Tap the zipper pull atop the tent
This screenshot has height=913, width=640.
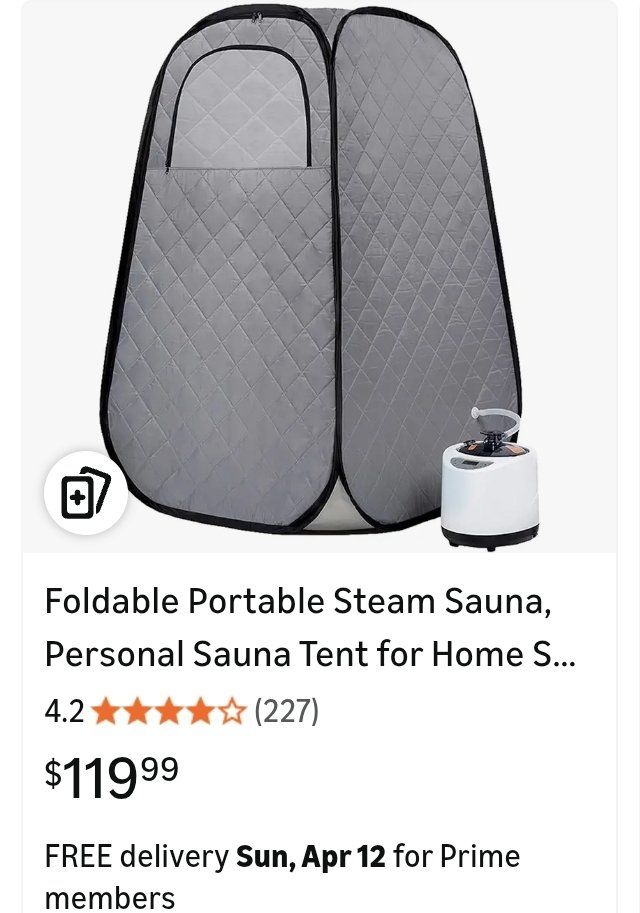(x=256, y=17)
